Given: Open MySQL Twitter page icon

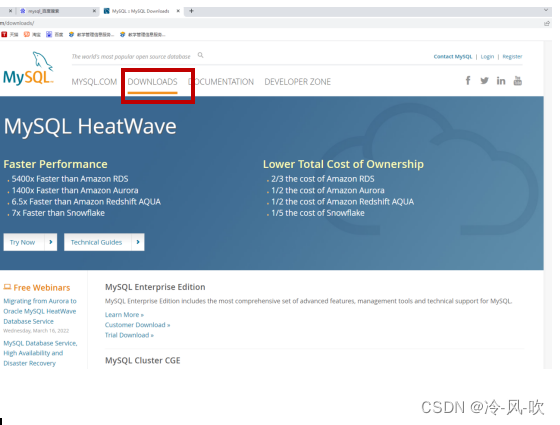Looking at the screenshot, I should point(484,81).
